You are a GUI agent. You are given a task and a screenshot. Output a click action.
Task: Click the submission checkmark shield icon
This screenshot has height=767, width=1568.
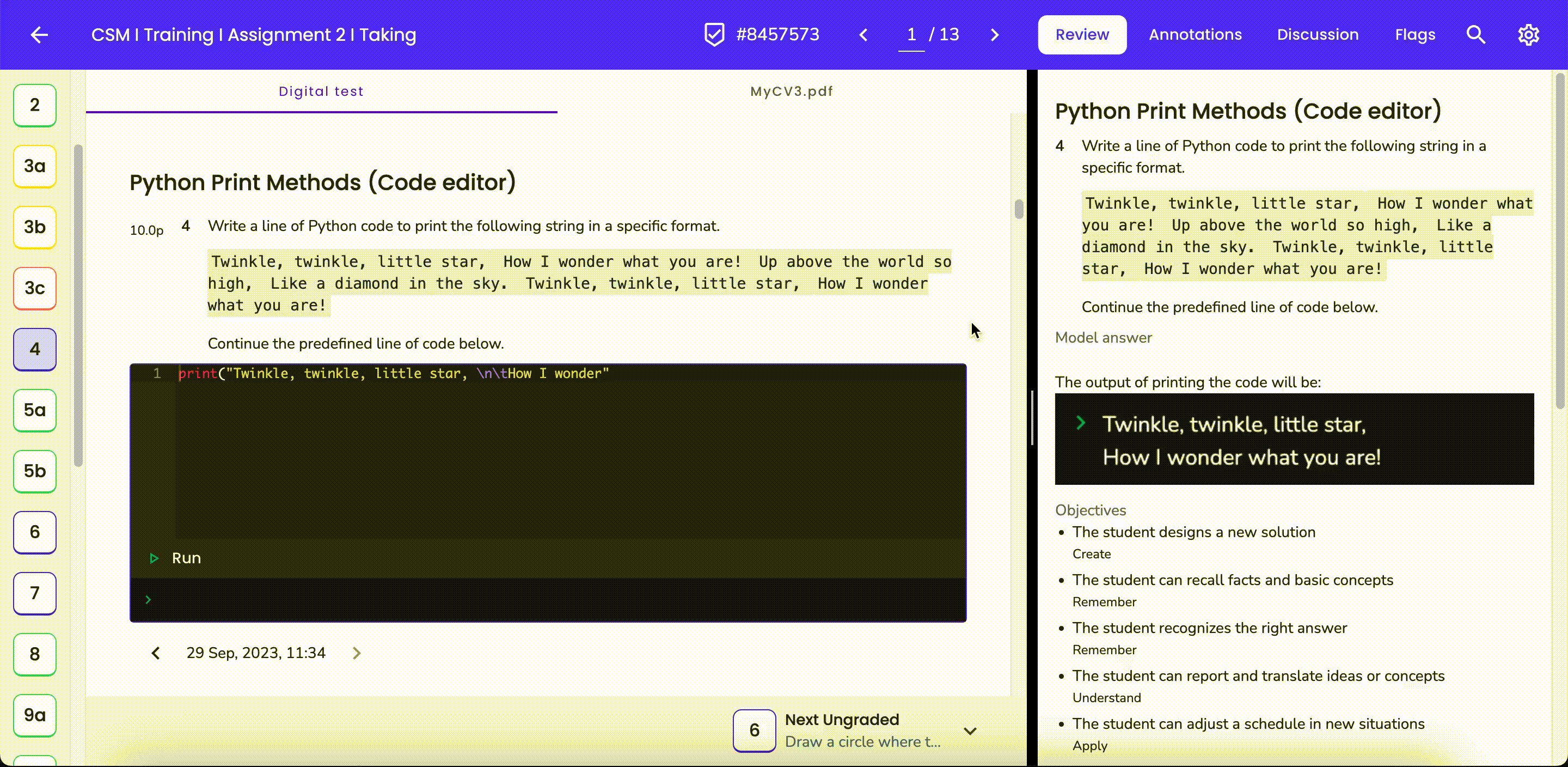click(714, 35)
